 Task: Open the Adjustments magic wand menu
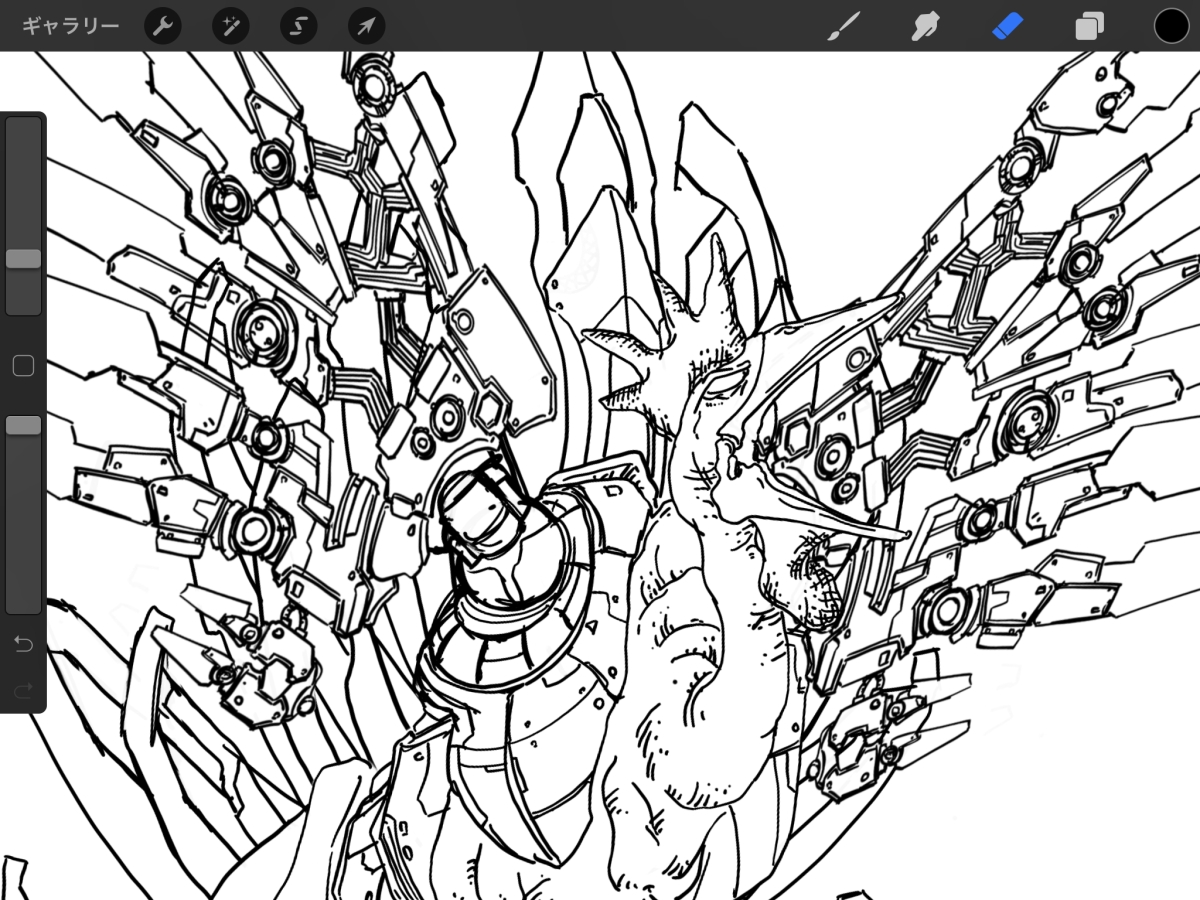[231, 26]
